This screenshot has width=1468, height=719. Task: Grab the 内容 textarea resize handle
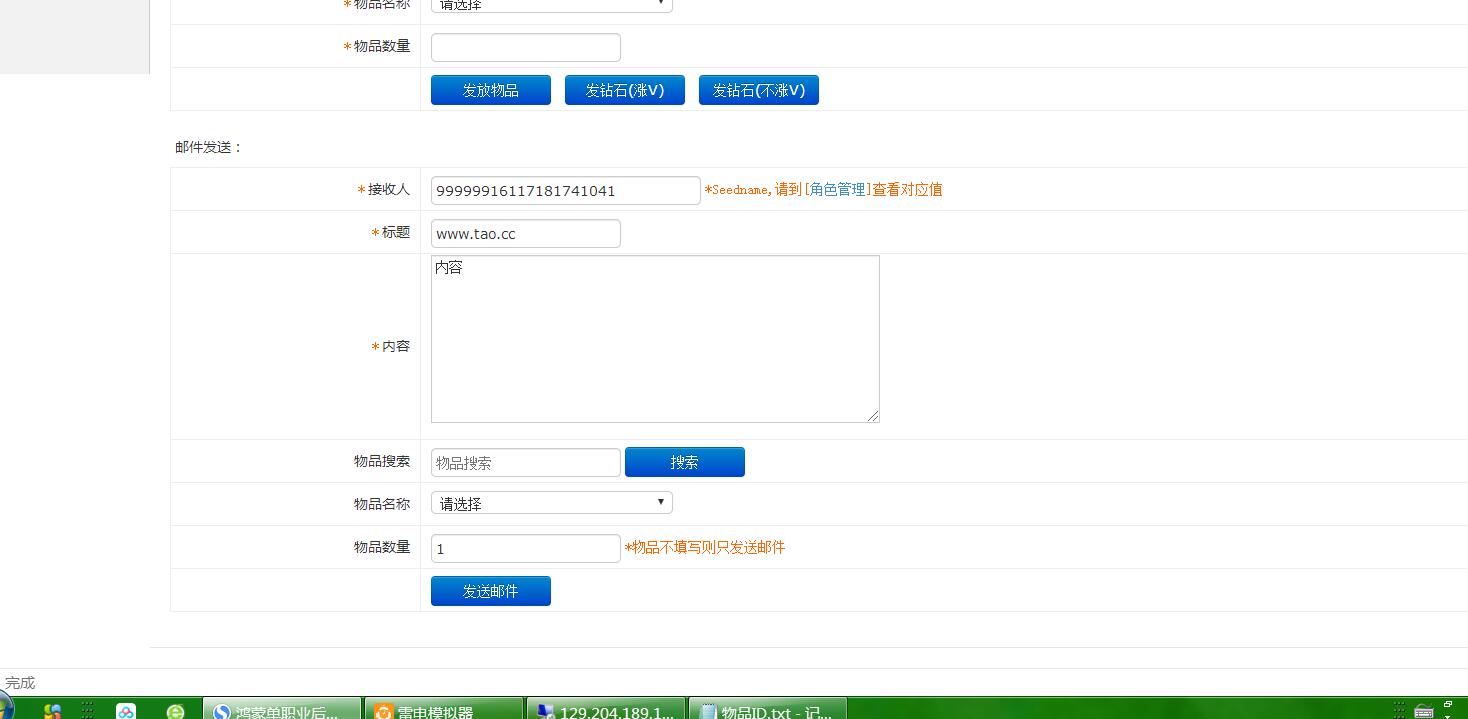tap(873, 416)
